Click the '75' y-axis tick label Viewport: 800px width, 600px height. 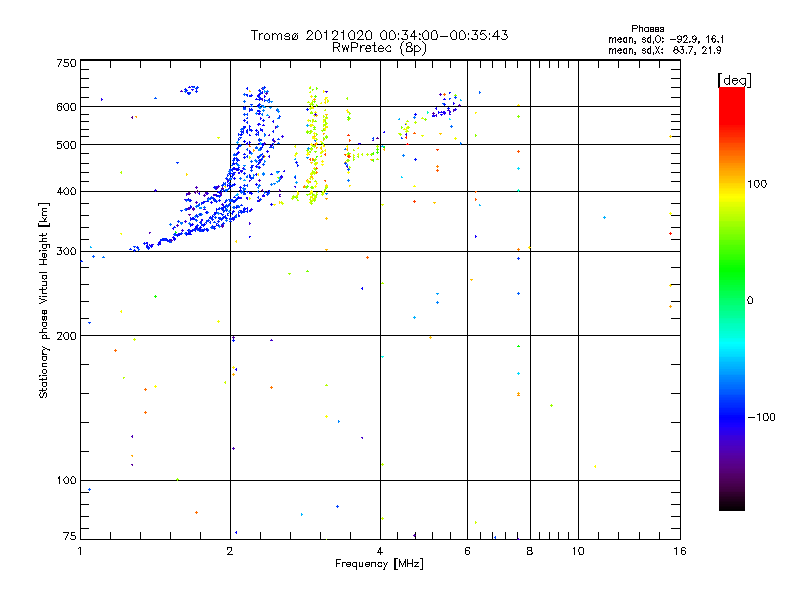click(70, 536)
